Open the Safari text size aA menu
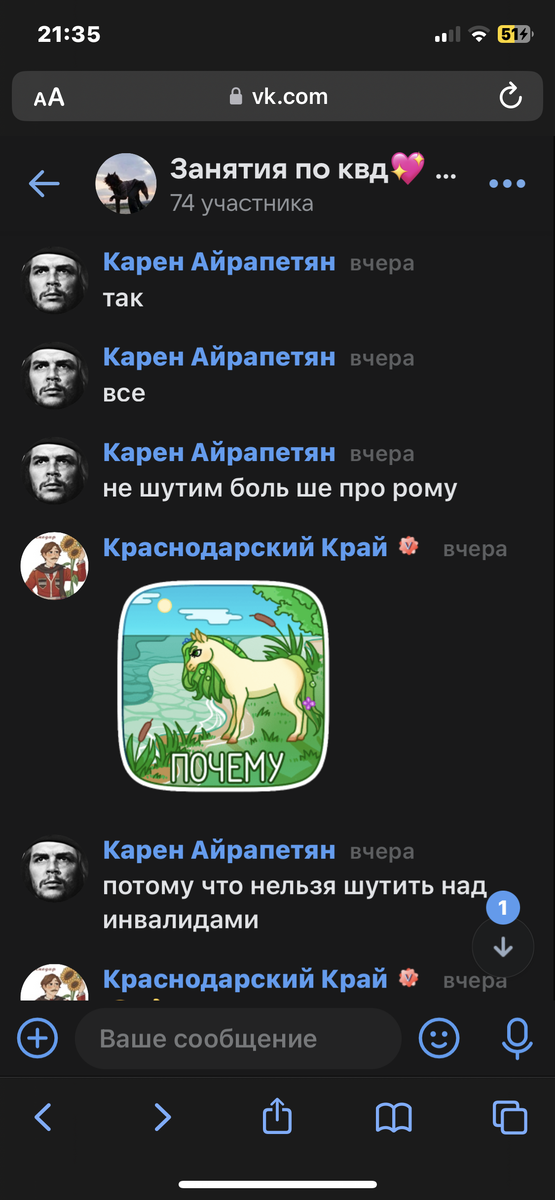The height and width of the screenshot is (1200, 555). pyautogui.click(x=49, y=97)
